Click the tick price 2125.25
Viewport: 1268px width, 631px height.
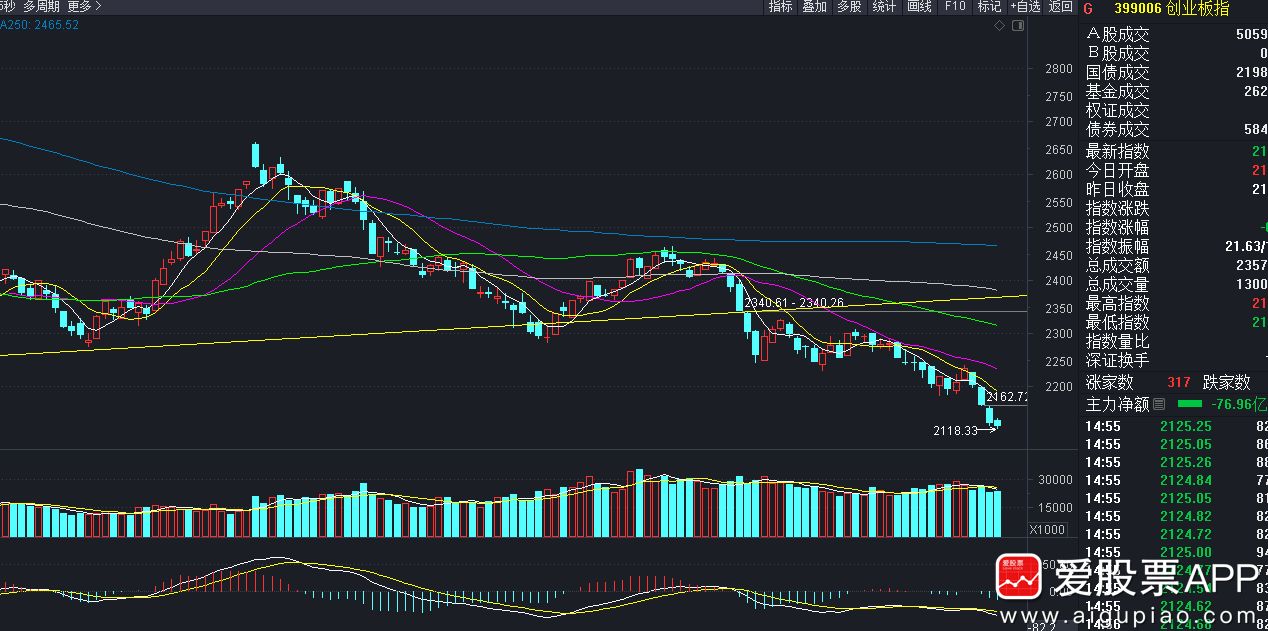[x=1185, y=426]
